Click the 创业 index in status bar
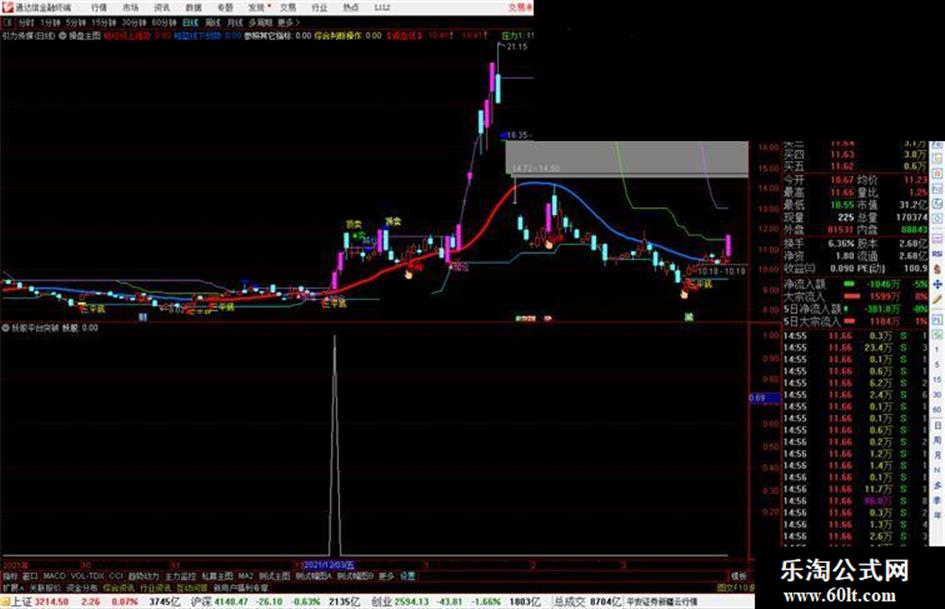945x609 pixels. click(x=381, y=602)
